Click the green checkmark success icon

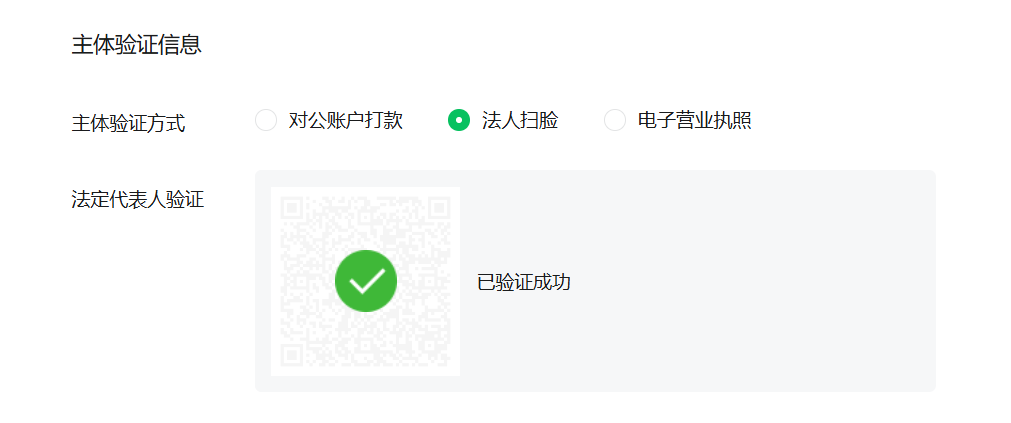(x=366, y=281)
